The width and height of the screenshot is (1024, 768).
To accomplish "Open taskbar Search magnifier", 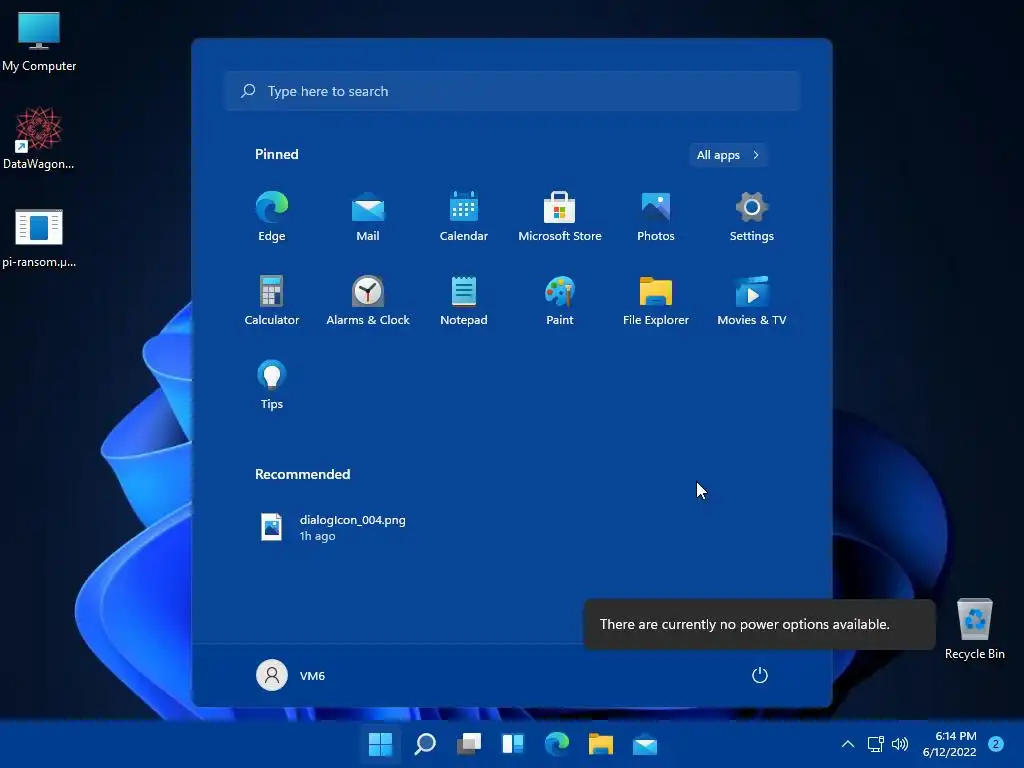I will coord(424,744).
